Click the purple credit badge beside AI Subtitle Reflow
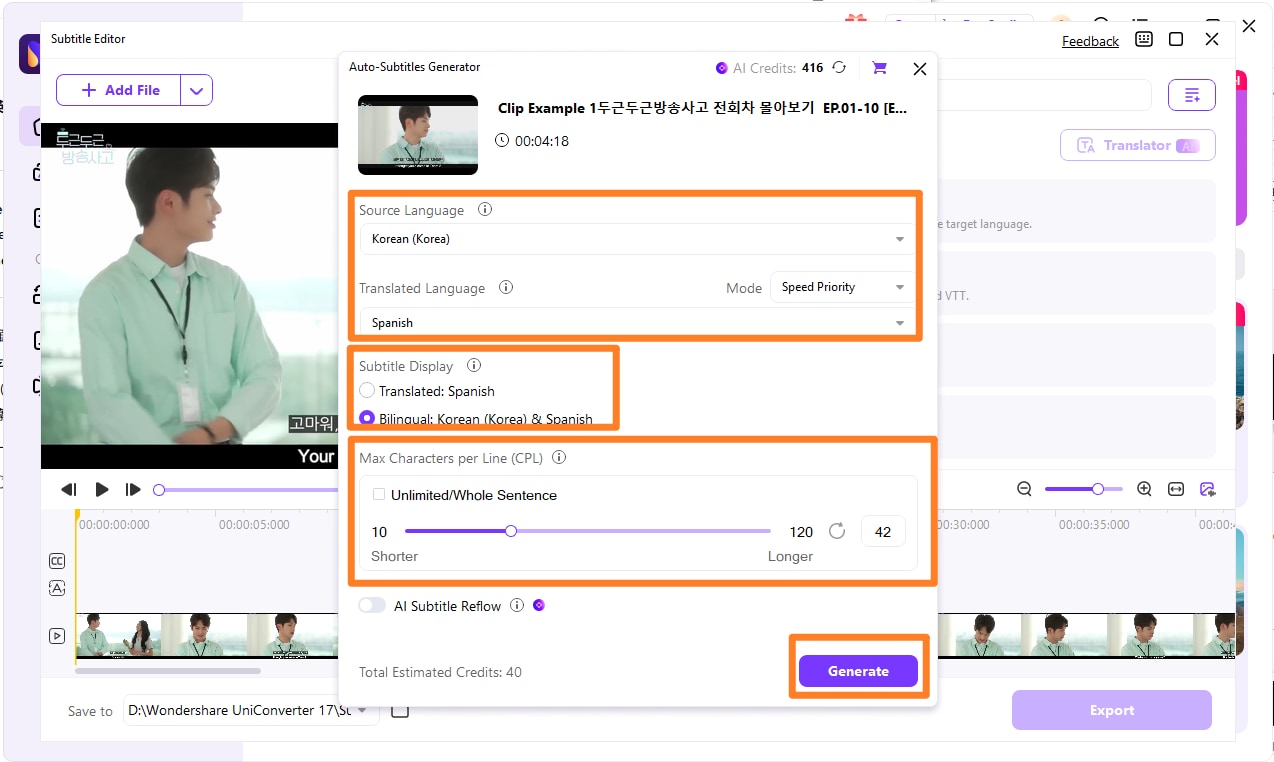Screen dimensions: 1274x762 (x=539, y=605)
